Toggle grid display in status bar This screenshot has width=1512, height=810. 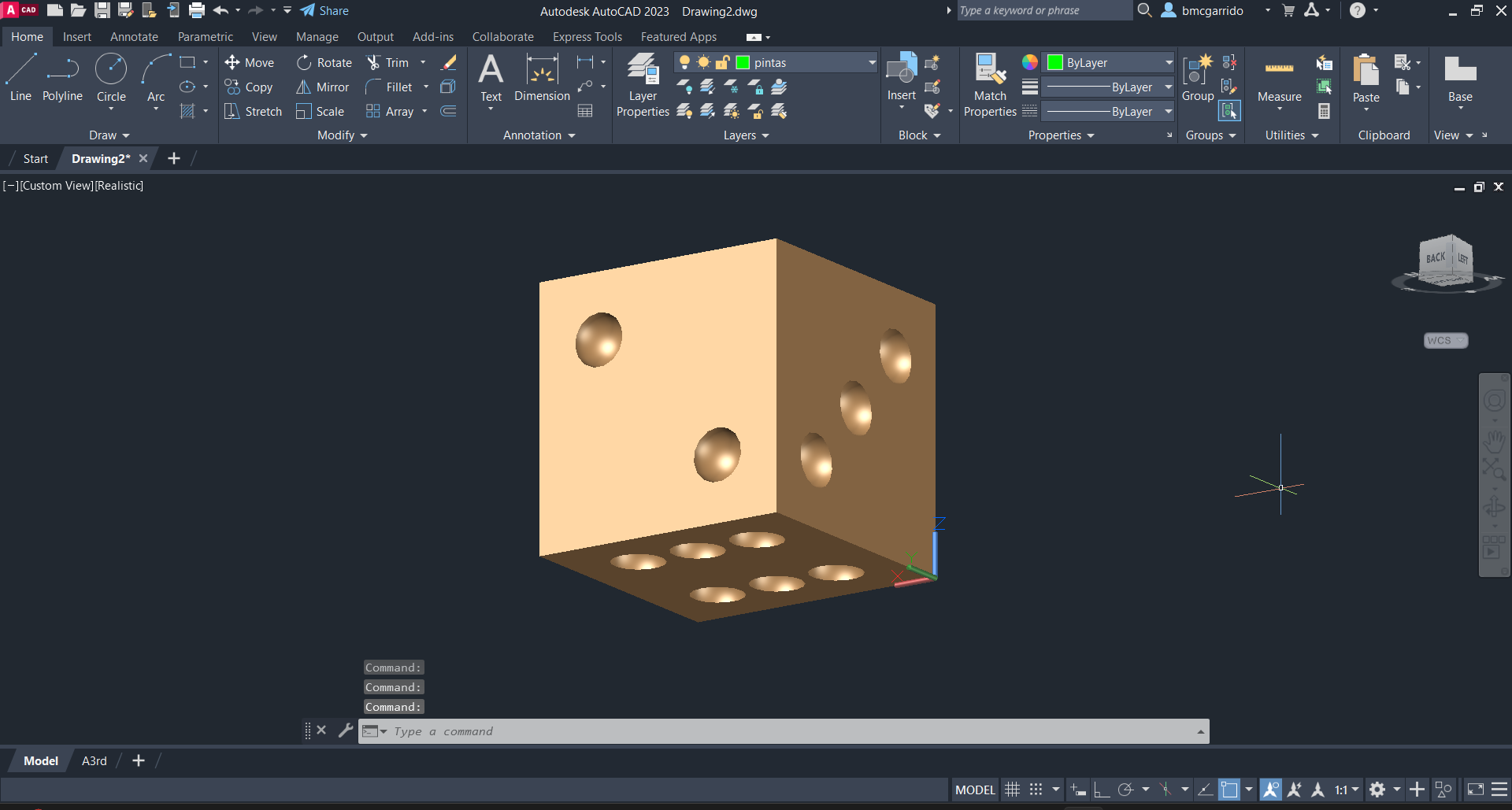pos(1013,790)
